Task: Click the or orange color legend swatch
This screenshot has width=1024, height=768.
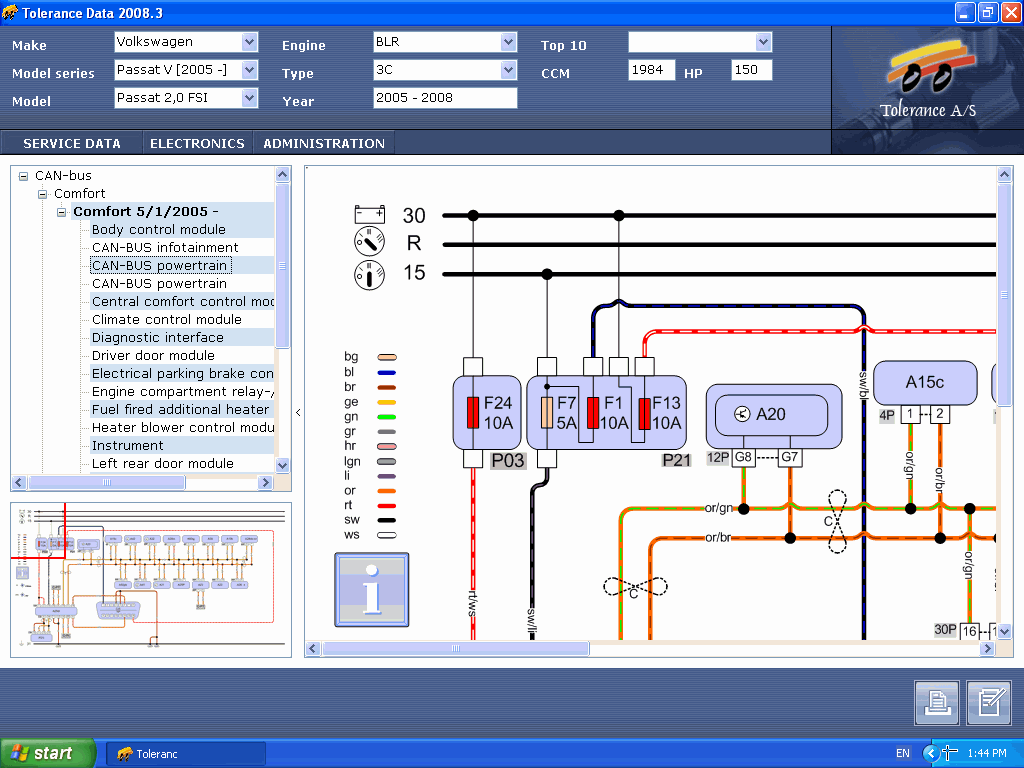Action: pyautogui.click(x=387, y=491)
